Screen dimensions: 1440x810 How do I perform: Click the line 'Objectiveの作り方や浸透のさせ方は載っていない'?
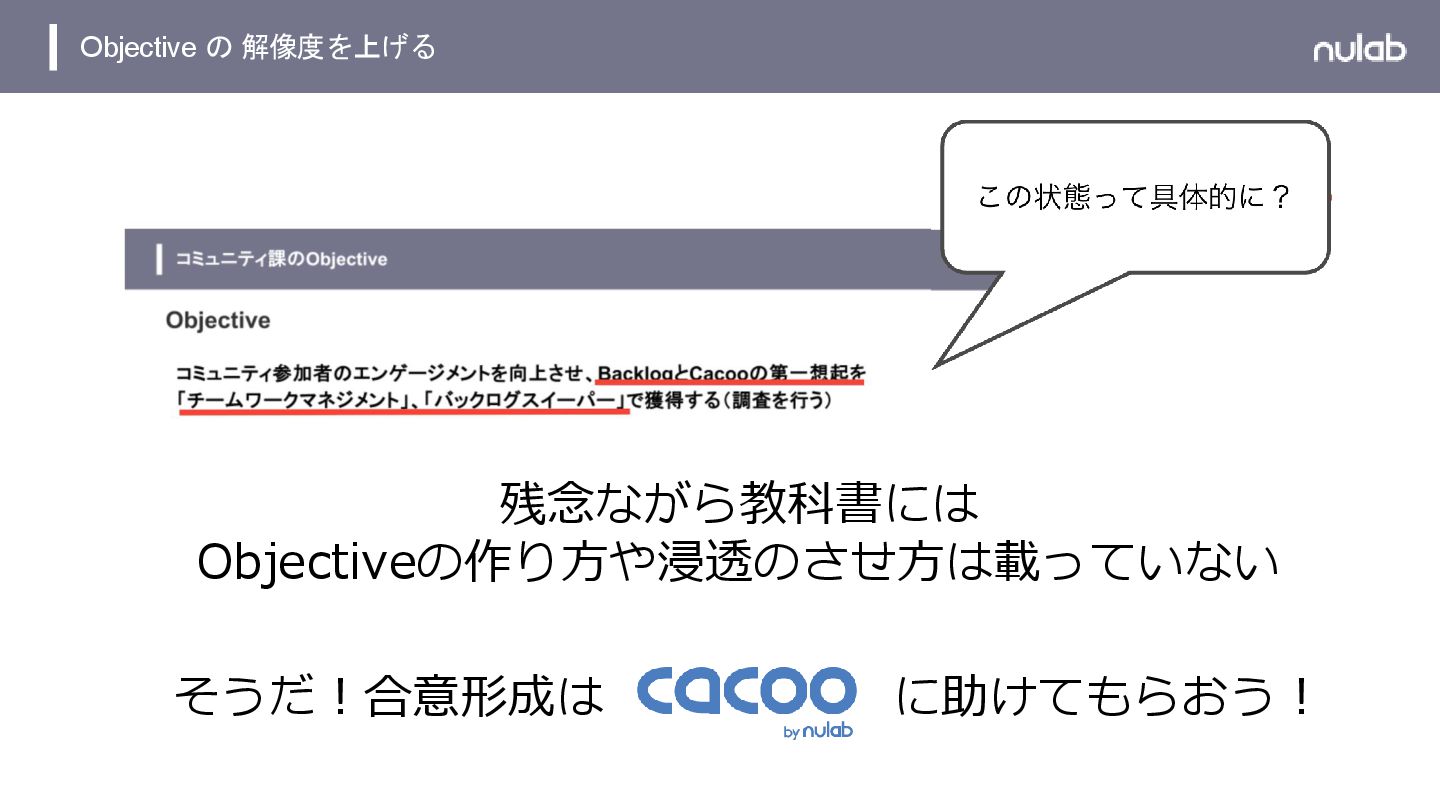pyautogui.click(x=738, y=564)
